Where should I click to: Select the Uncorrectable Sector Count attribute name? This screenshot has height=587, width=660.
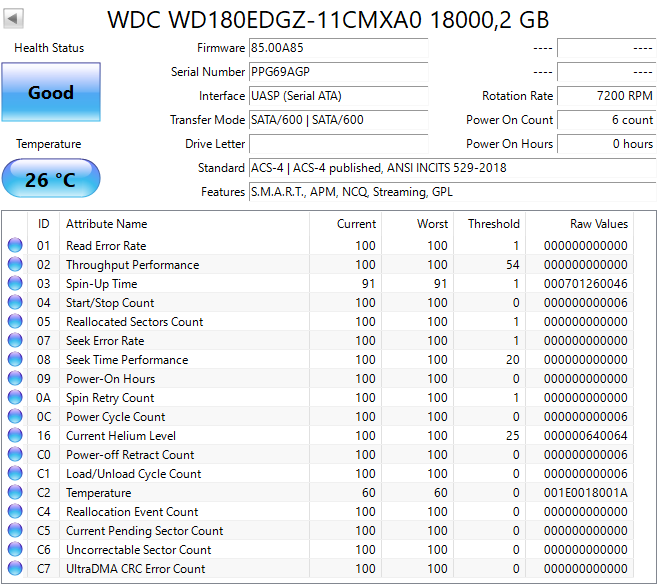(138, 550)
